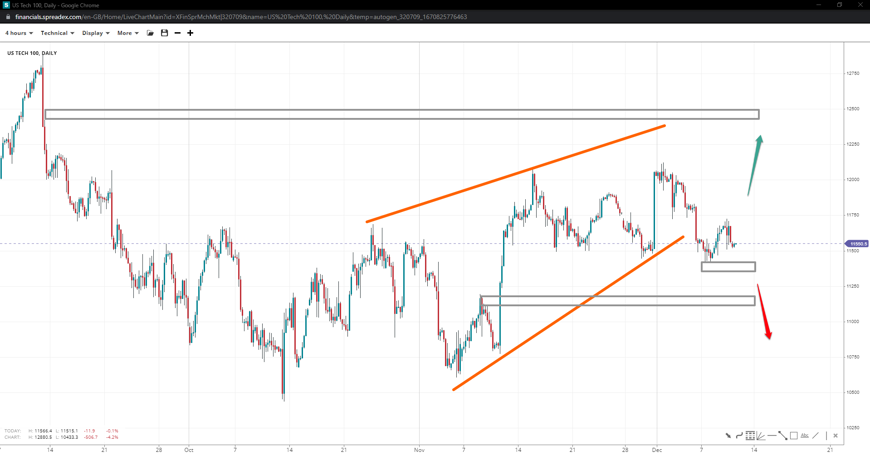Open the Display dropdown menu
The height and width of the screenshot is (456, 870).
95,33
